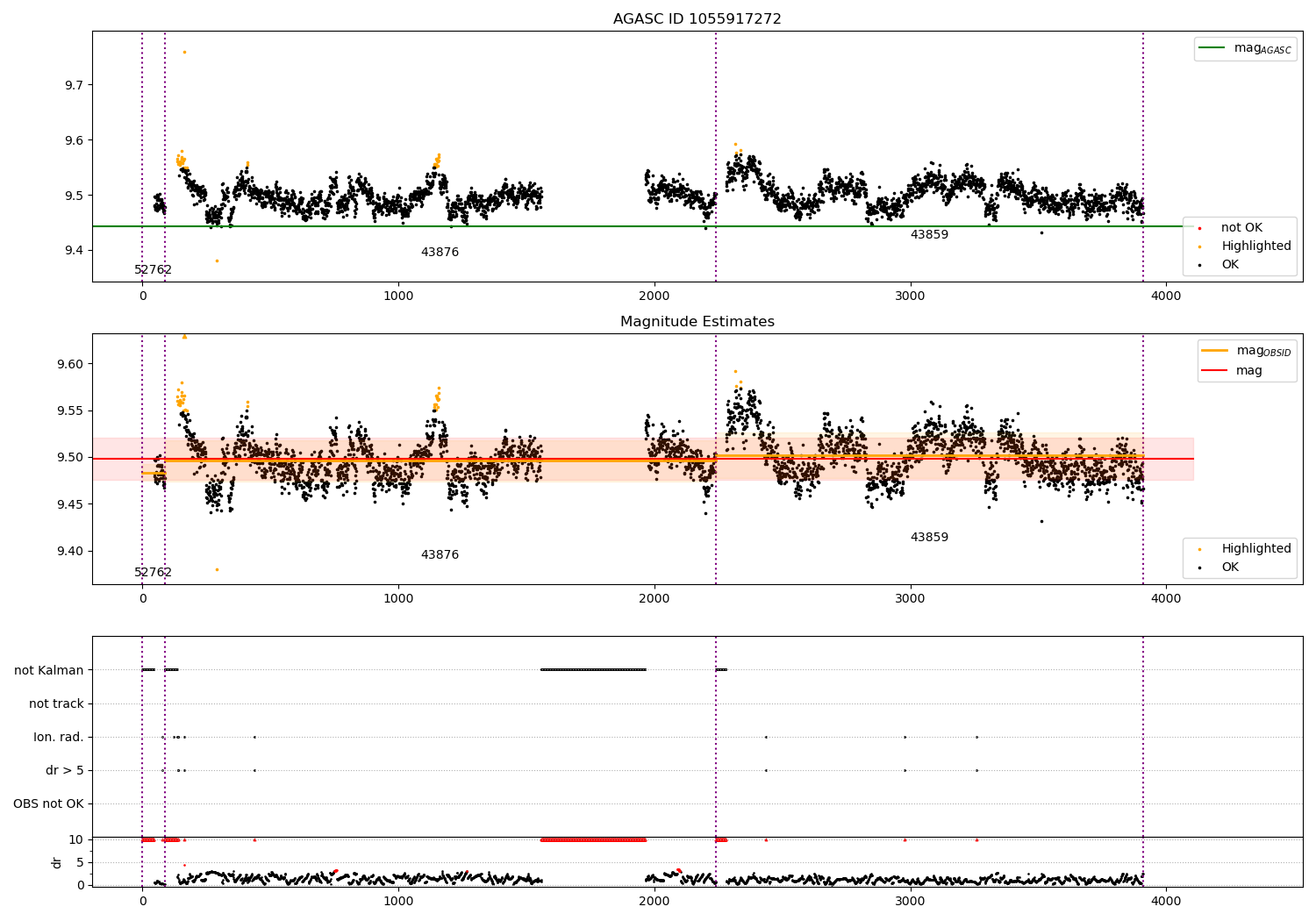Click OBSID label 52762 in the top plot
This screenshot has width=1316, height=921.
tap(153, 269)
